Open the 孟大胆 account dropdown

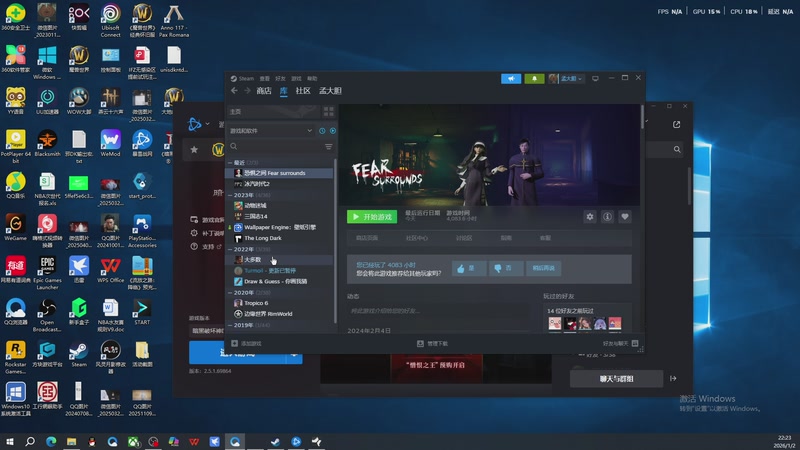point(565,79)
